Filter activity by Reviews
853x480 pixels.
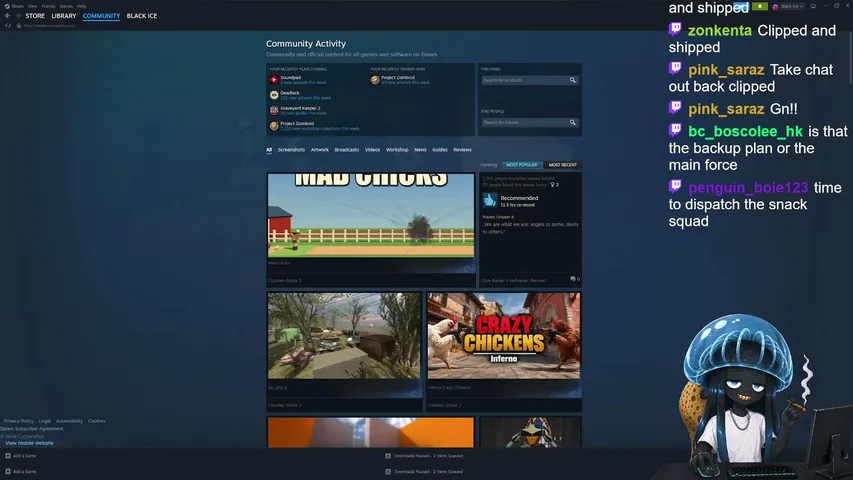coord(462,150)
